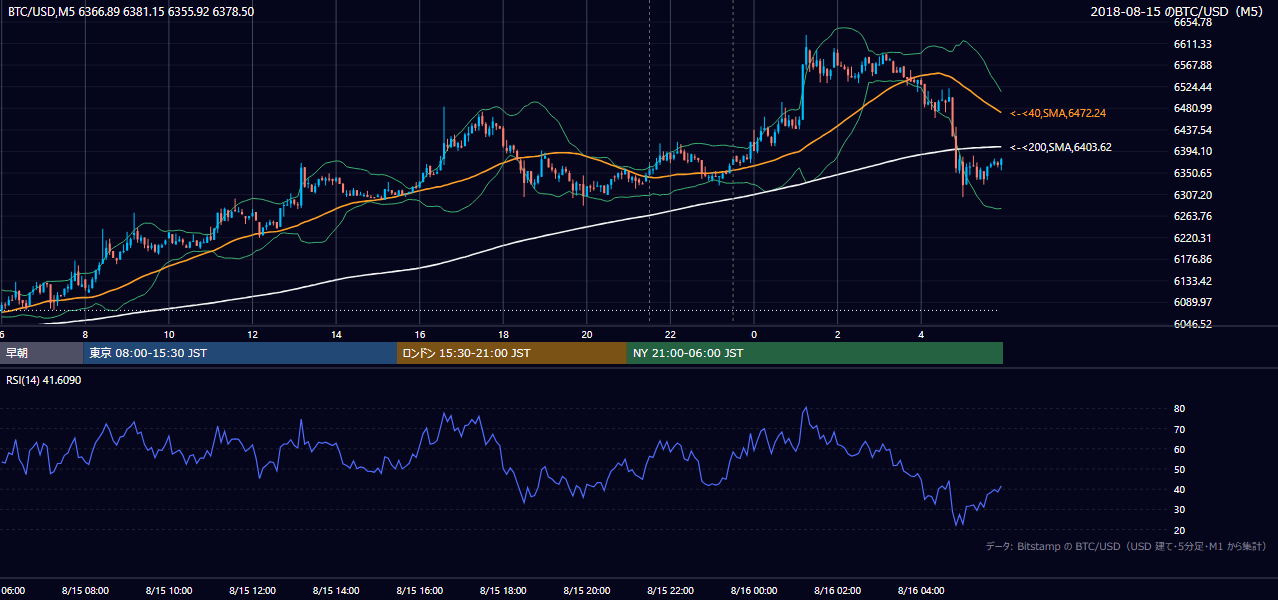This screenshot has height=600, width=1278.
Task: Click the RSI axis value 30
Action: [x=1179, y=510]
